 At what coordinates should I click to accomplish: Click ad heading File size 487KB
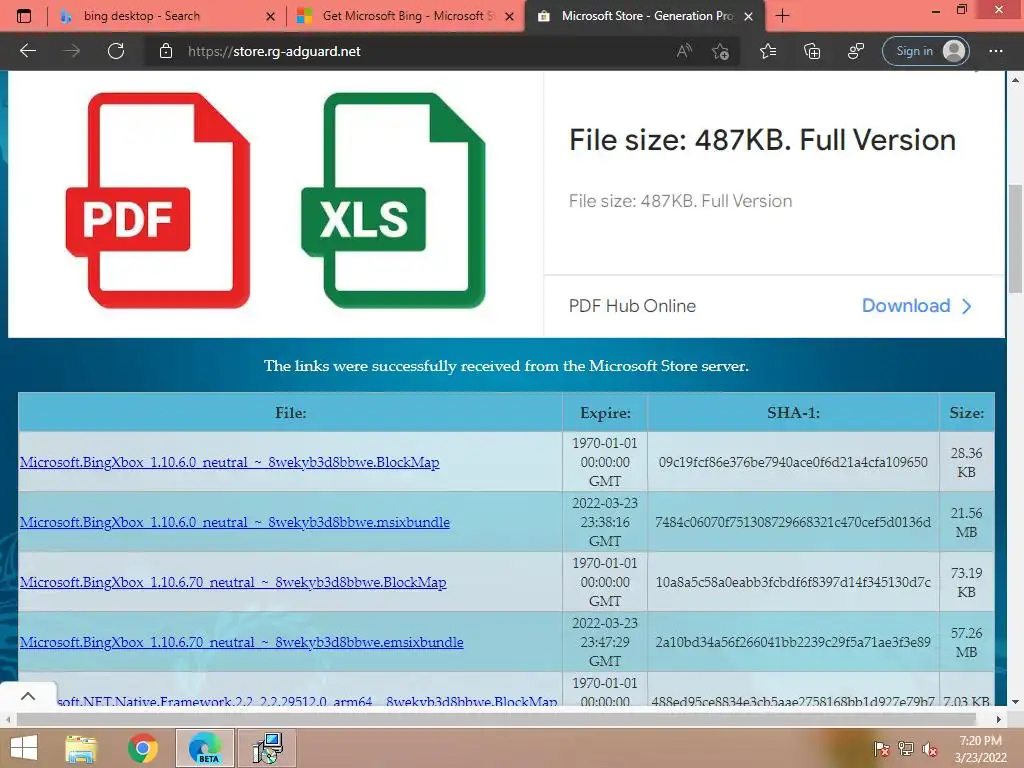point(762,140)
